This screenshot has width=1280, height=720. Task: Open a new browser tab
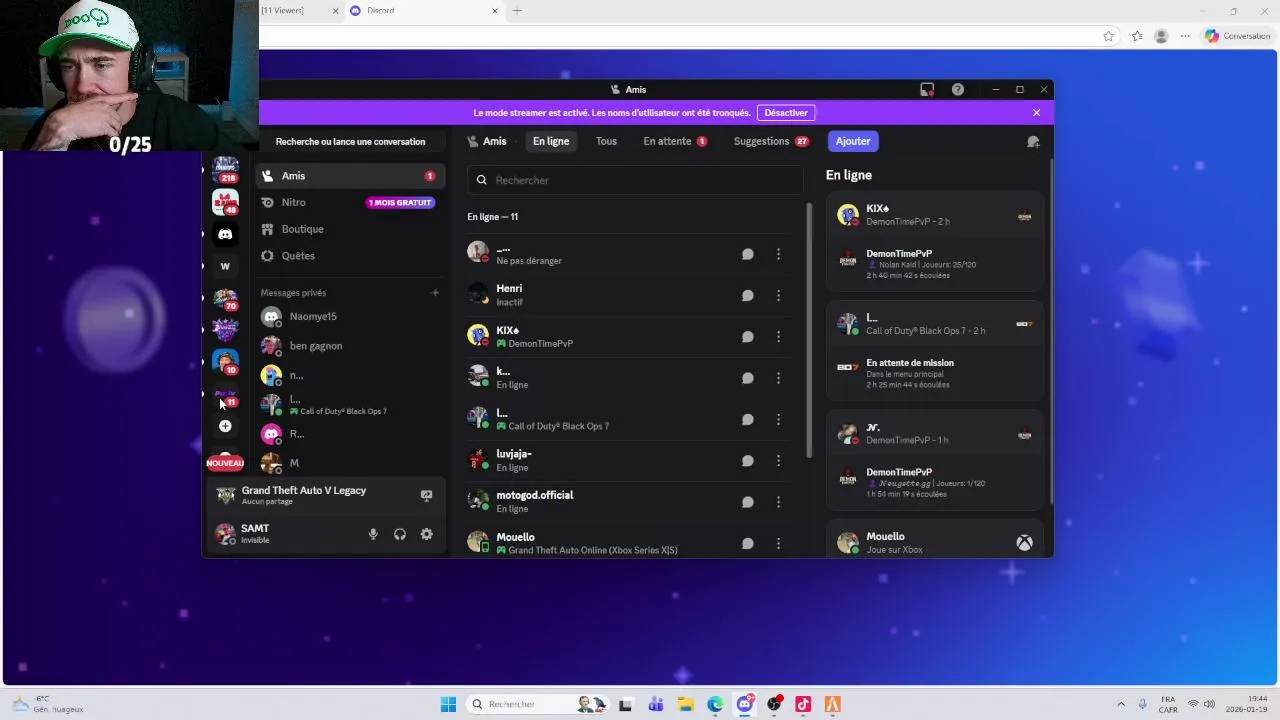(517, 11)
